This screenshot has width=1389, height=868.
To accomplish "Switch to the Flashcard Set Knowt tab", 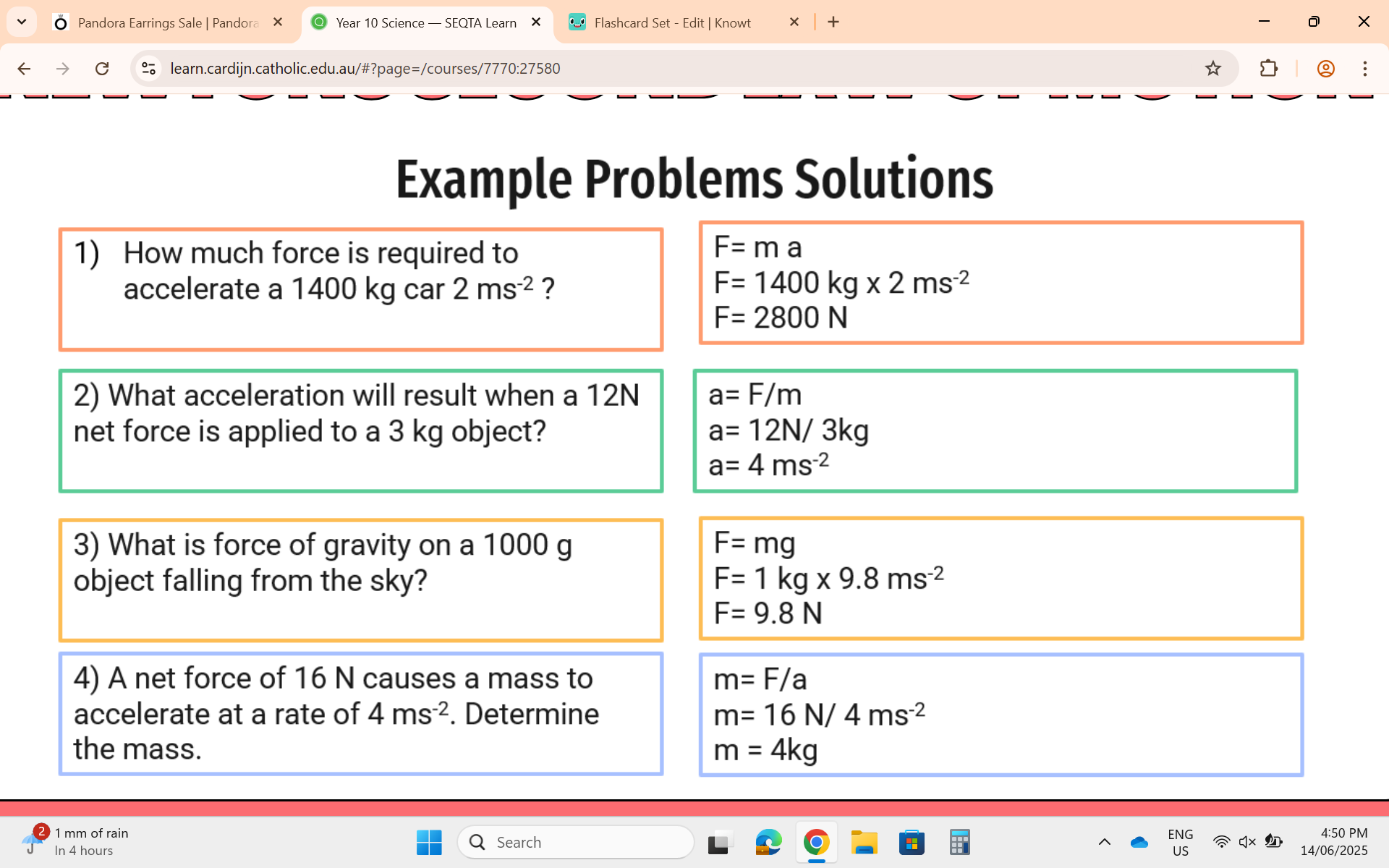I will click(672, 22).
